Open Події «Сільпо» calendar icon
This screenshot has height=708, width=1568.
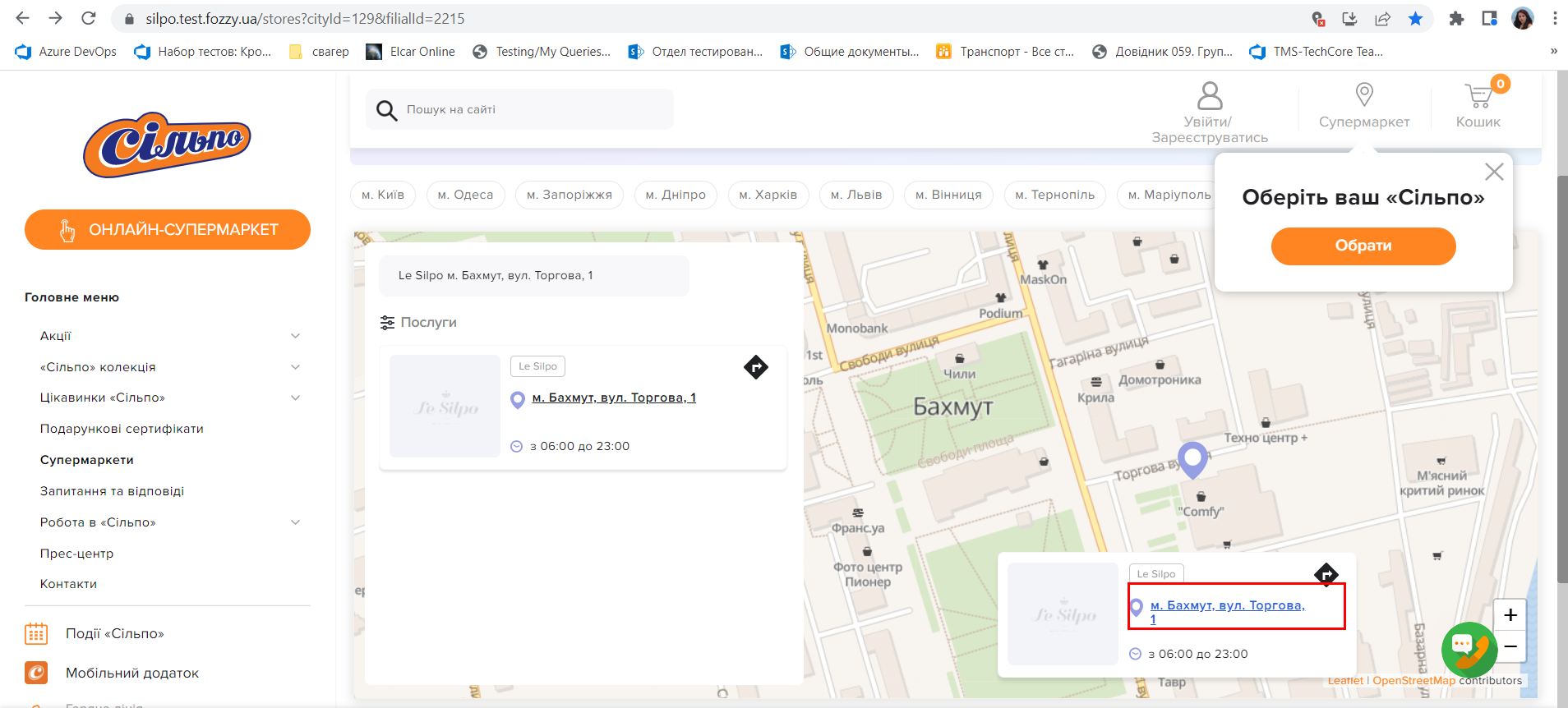36,633
